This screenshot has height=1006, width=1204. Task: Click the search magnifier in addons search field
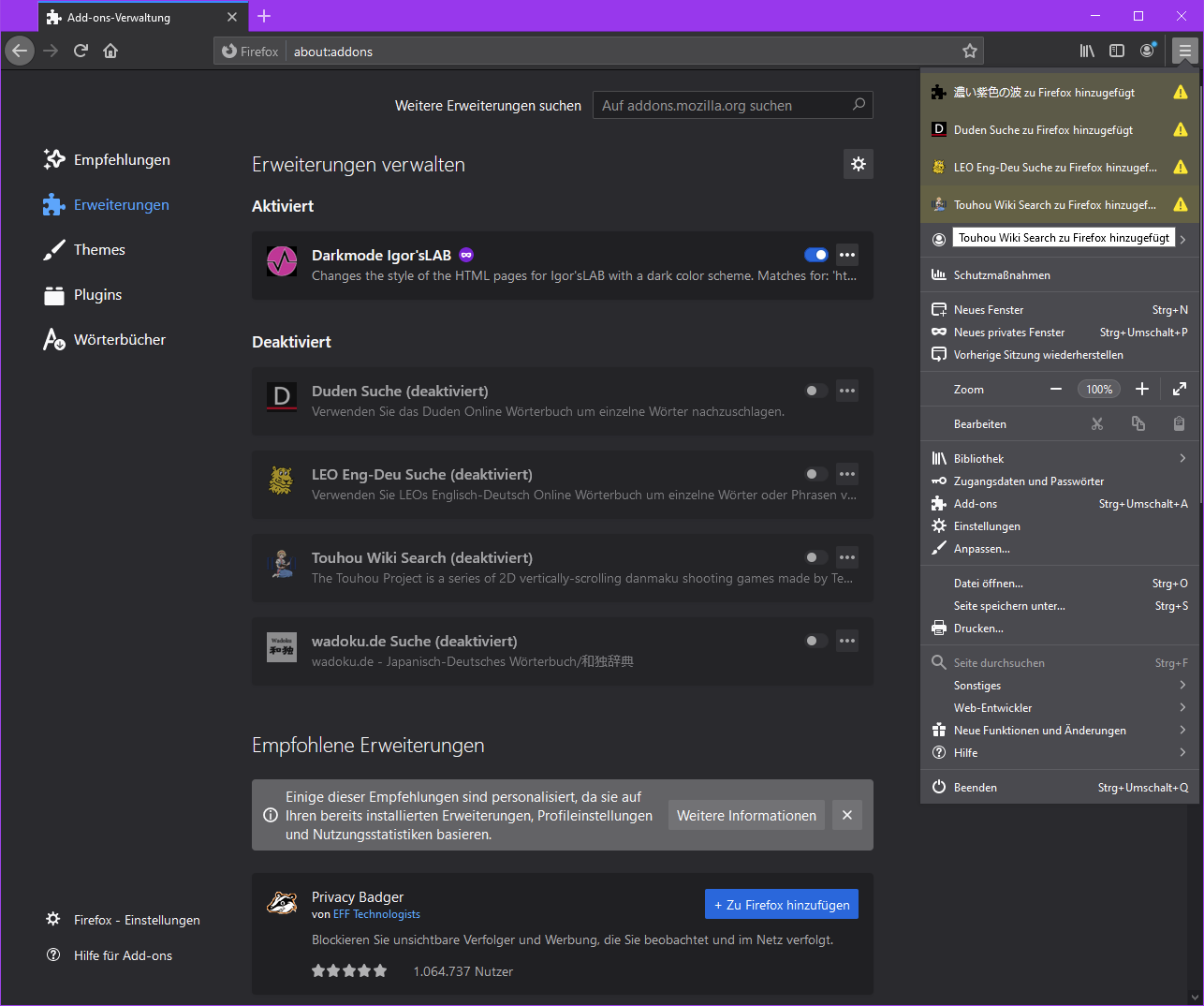click(x=859, y=105)
